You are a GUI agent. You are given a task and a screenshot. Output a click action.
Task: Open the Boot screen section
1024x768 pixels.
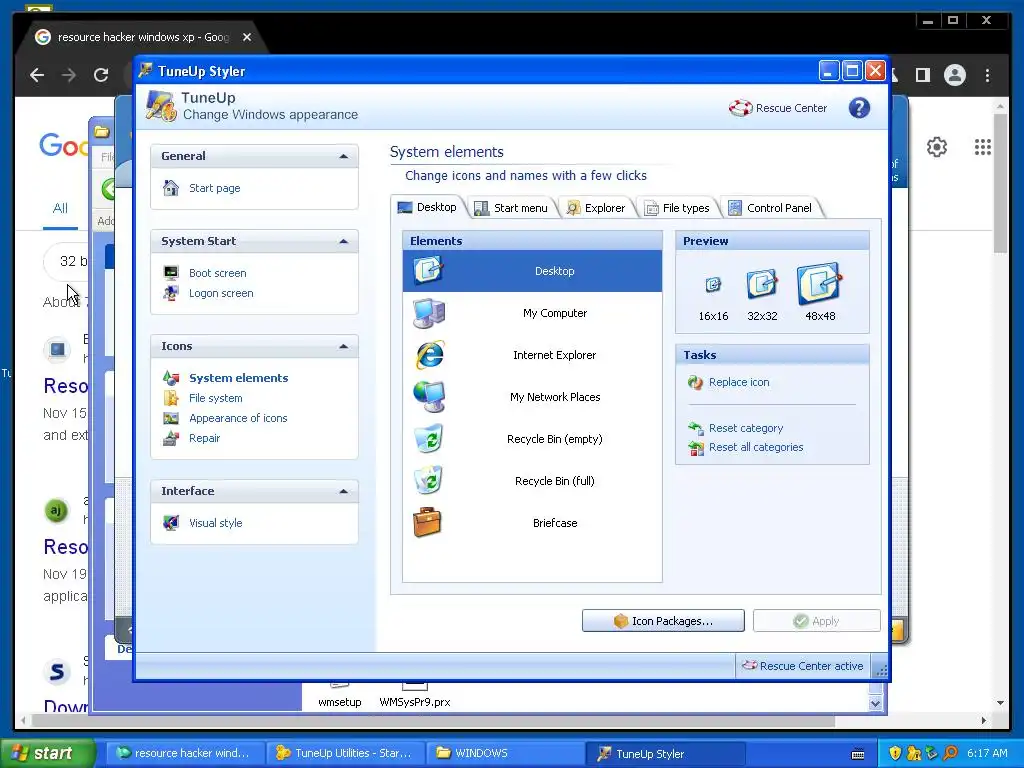click(x=217, y=273)
